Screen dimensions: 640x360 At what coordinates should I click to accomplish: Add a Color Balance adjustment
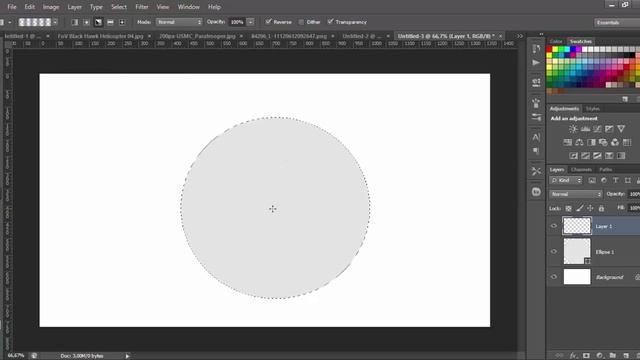point(579,142)
